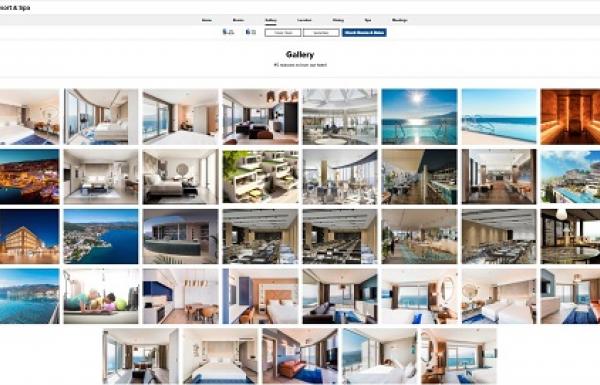Screen dimensions: 600x385
Task: Switch to the Rooms tab
Action: tap(238, 20)
